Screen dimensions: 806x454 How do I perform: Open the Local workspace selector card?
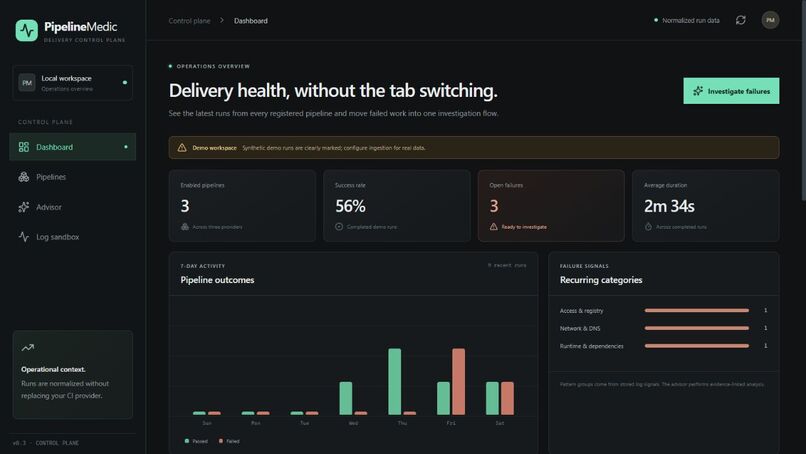tap(72, 83)
